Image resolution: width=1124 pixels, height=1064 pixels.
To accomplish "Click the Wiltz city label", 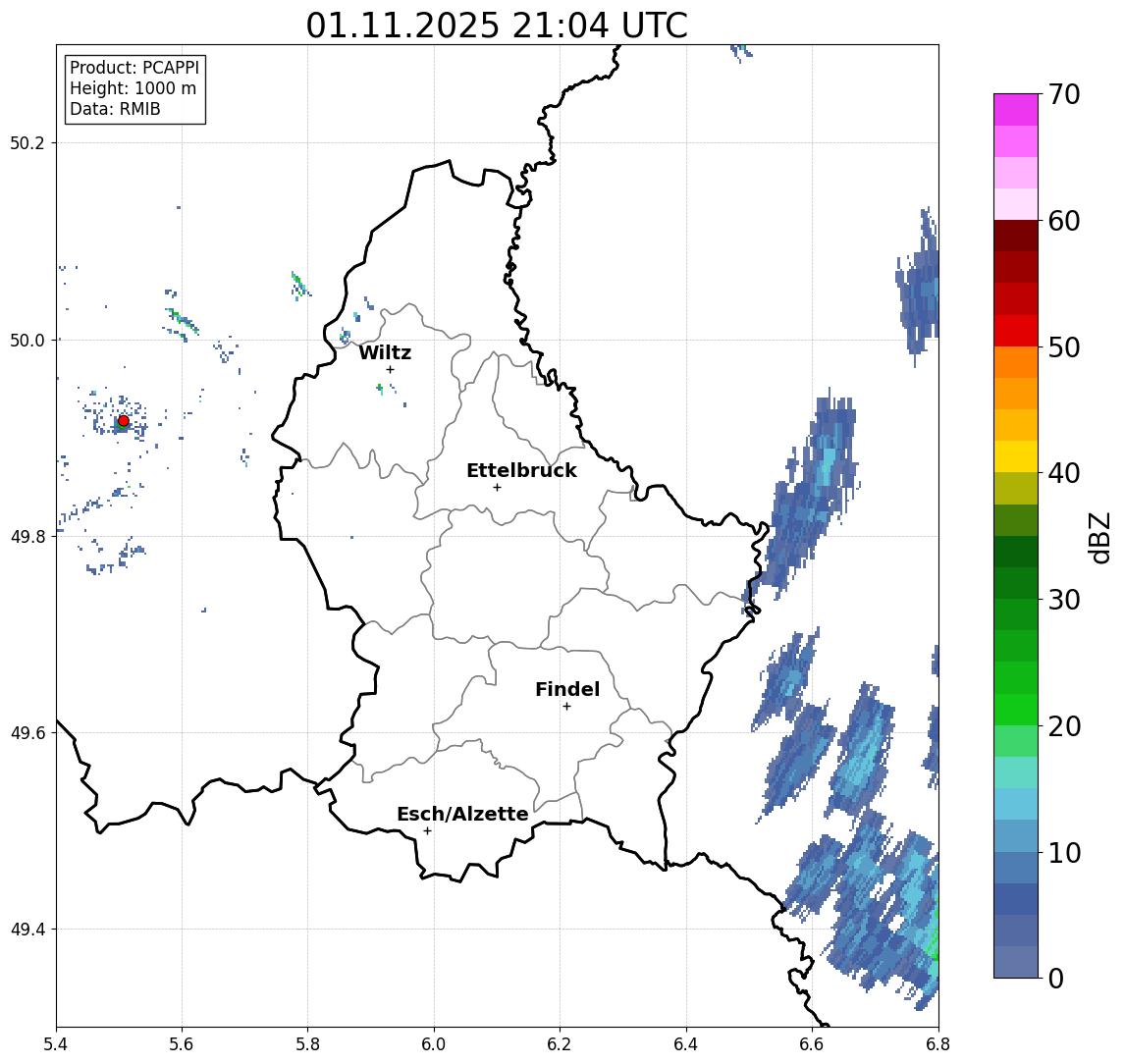I will (x=385, y=352).
